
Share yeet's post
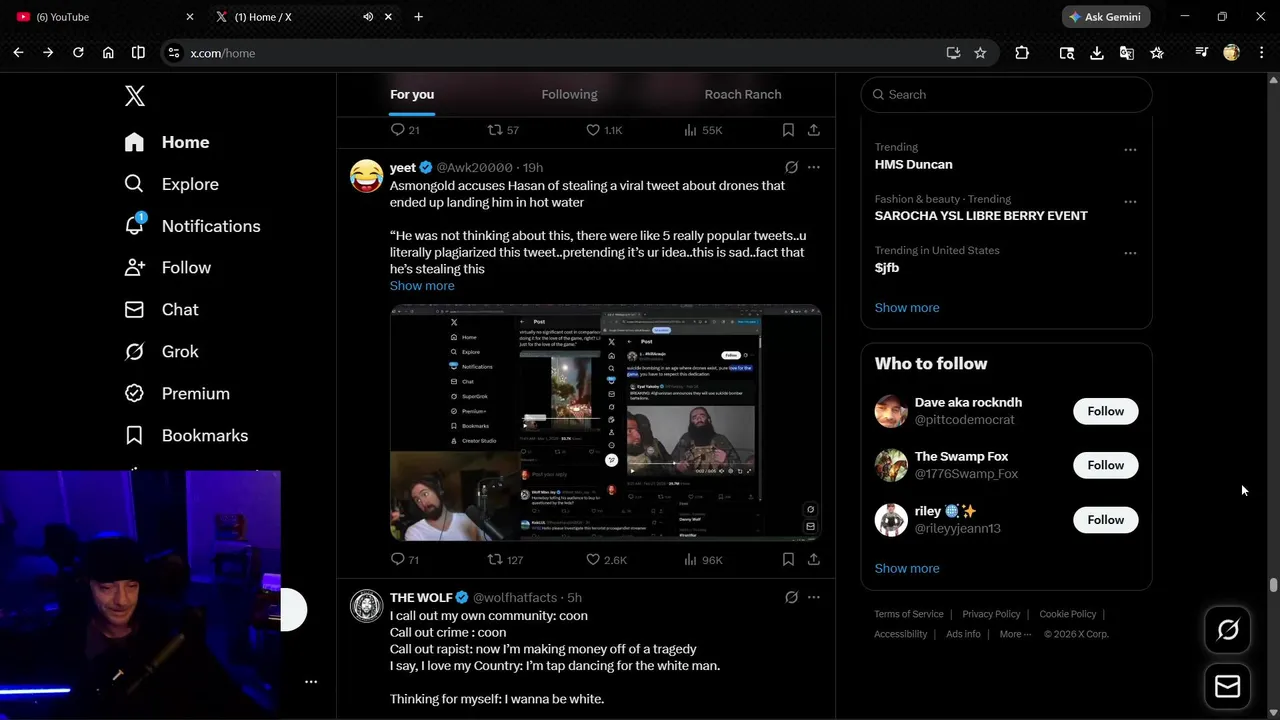tap(814, 560)
